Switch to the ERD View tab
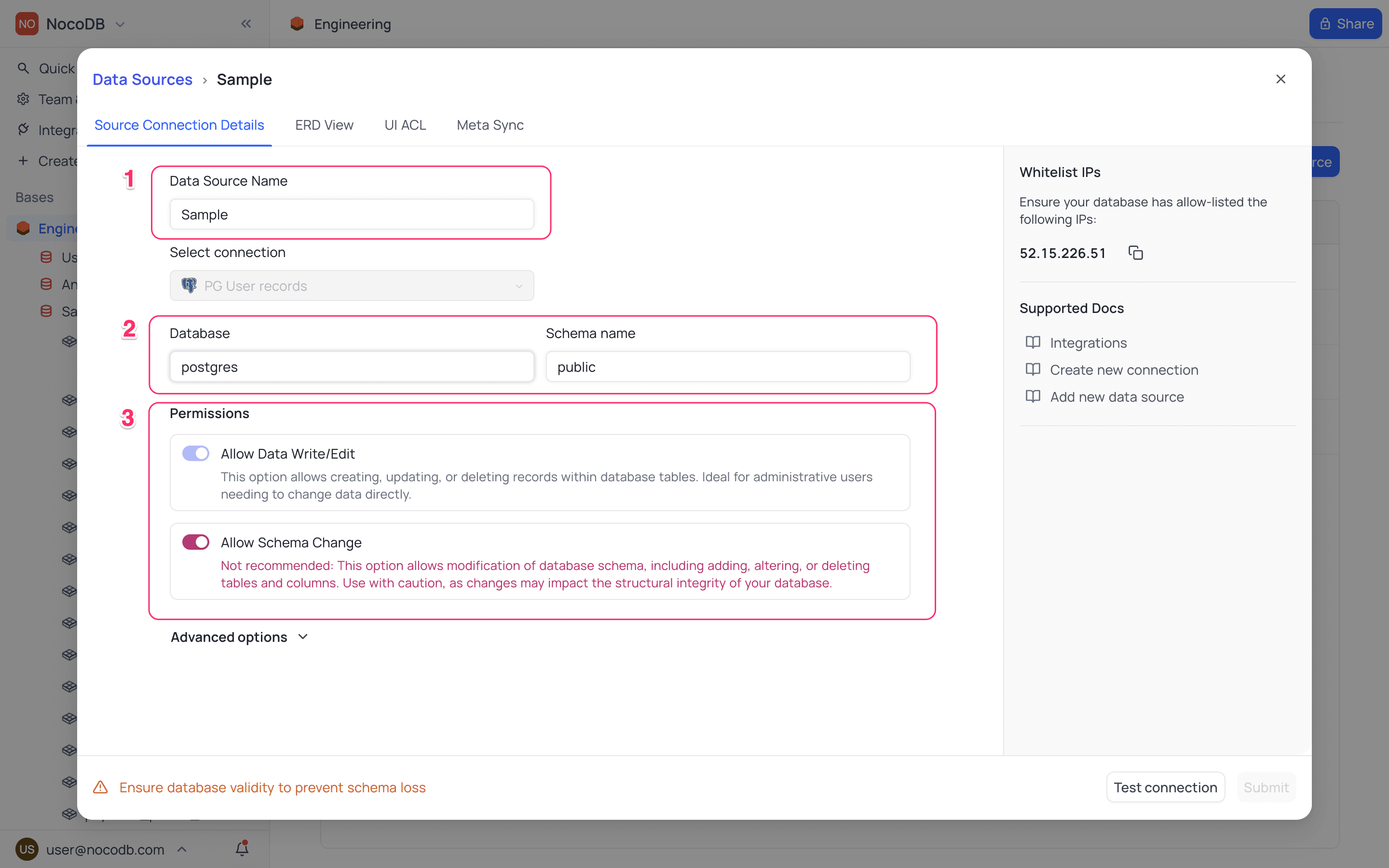 click(324, 125)
